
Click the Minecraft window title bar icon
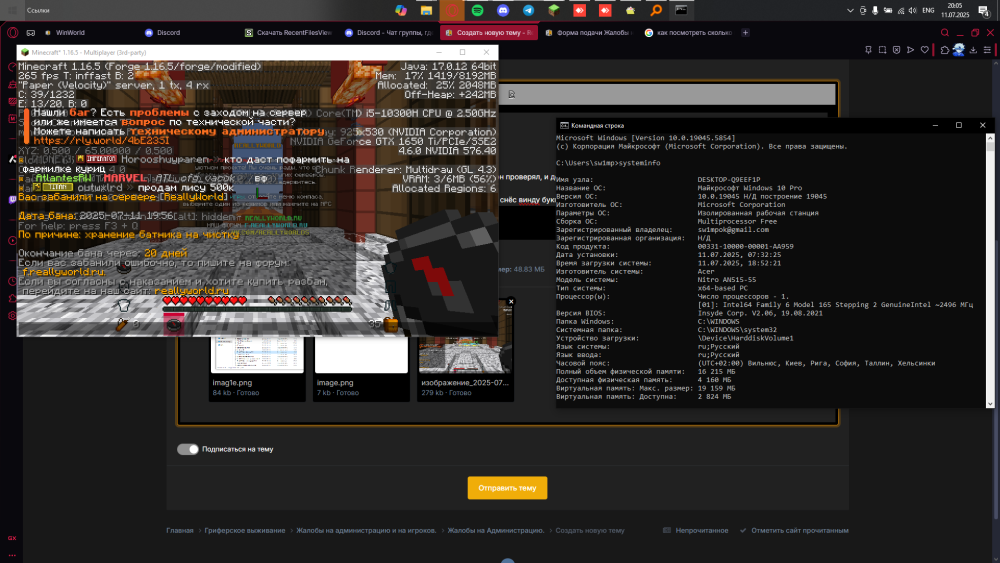[25, 52]
